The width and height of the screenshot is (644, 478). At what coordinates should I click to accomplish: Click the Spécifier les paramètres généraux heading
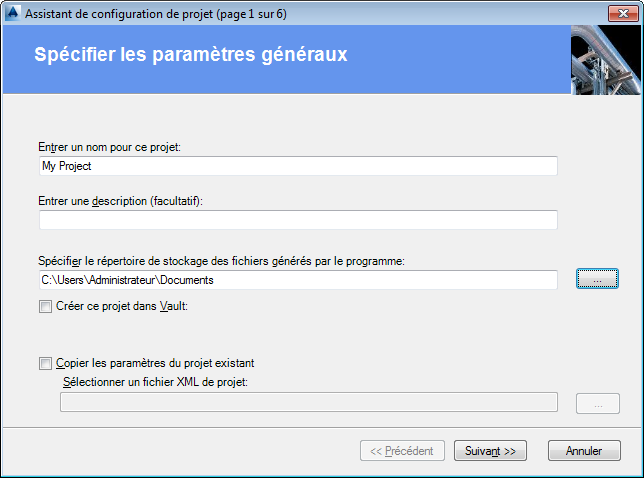(x=191, y=54)
